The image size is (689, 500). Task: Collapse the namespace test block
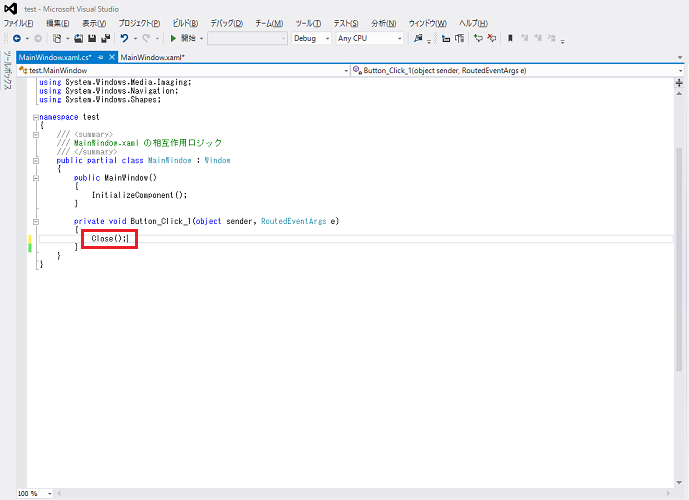(36, 117)
